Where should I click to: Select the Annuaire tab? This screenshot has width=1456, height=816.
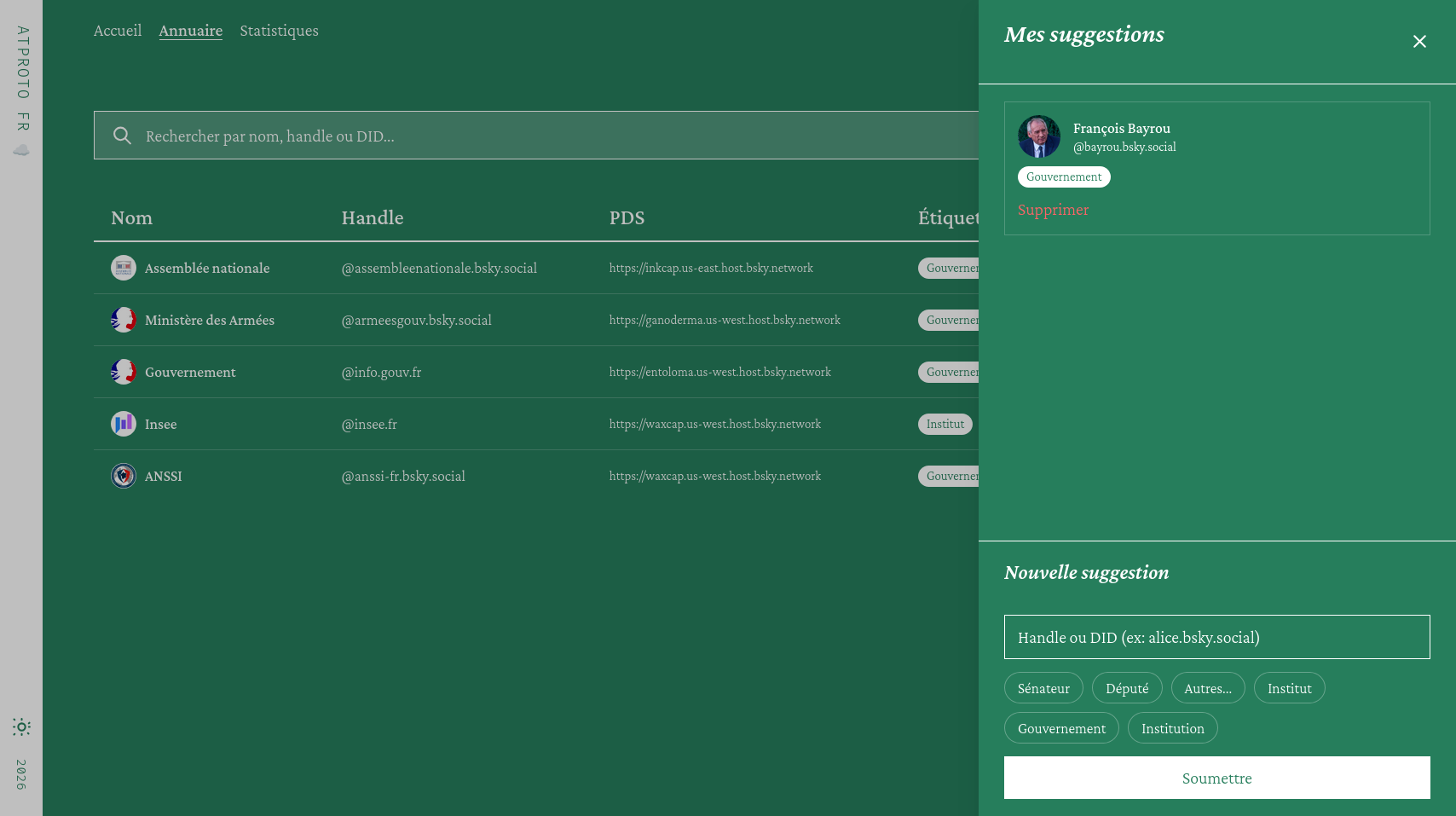pyautogui.click(x=190, y=30)
